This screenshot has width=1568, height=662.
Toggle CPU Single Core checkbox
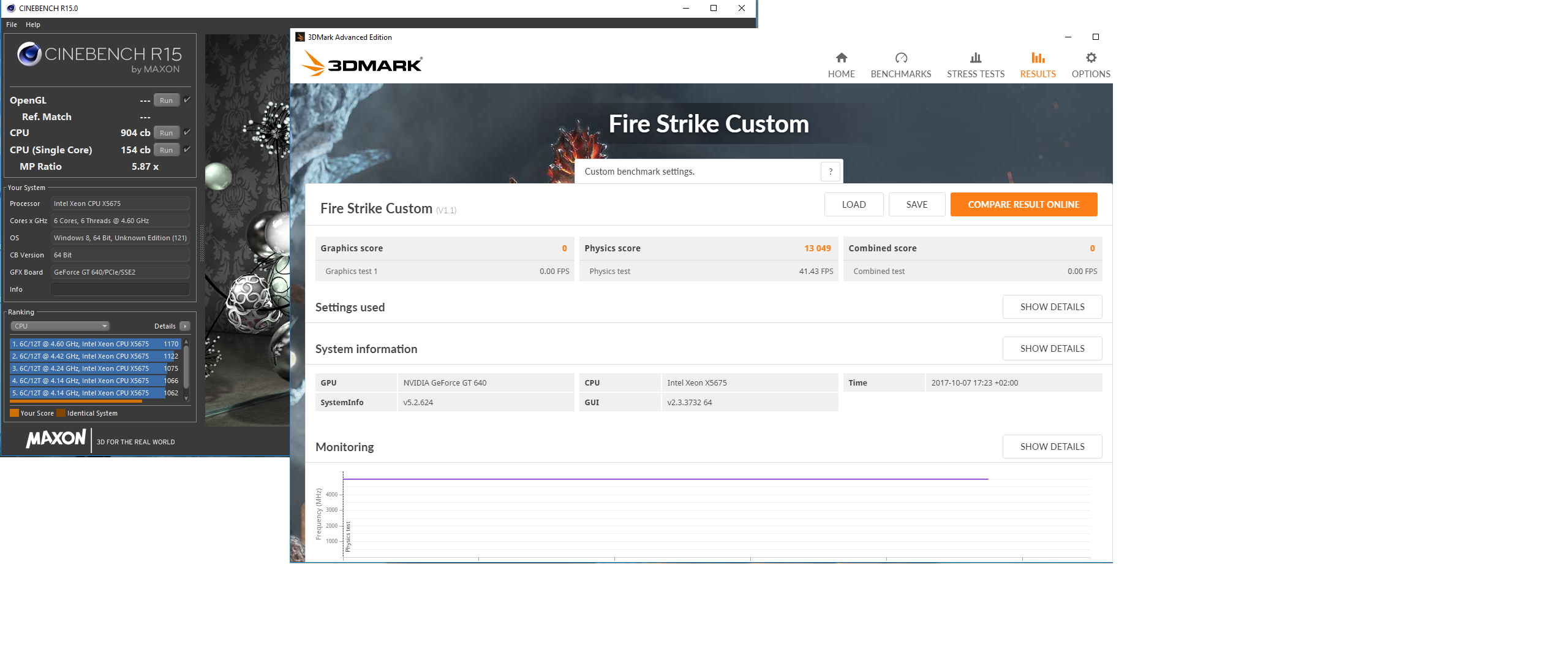[187, 149]
